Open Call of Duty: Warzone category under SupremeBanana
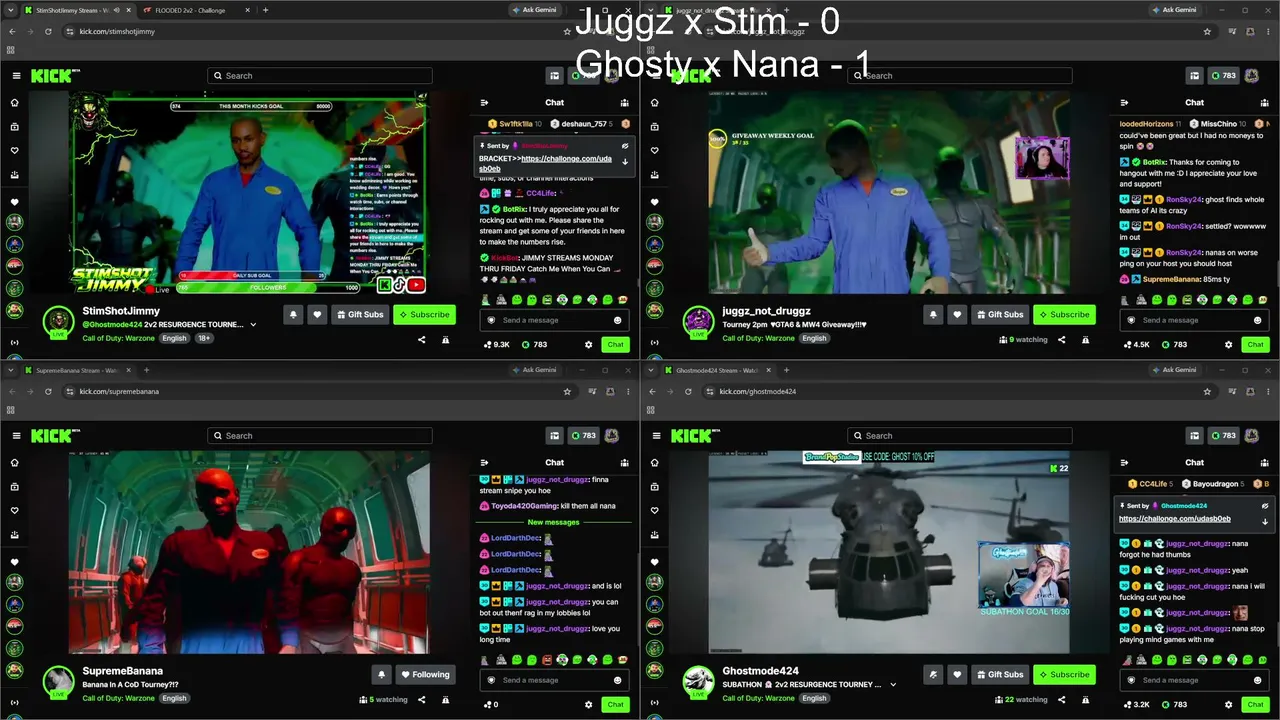The image size is (1280, 720). (x=118, y=698)
